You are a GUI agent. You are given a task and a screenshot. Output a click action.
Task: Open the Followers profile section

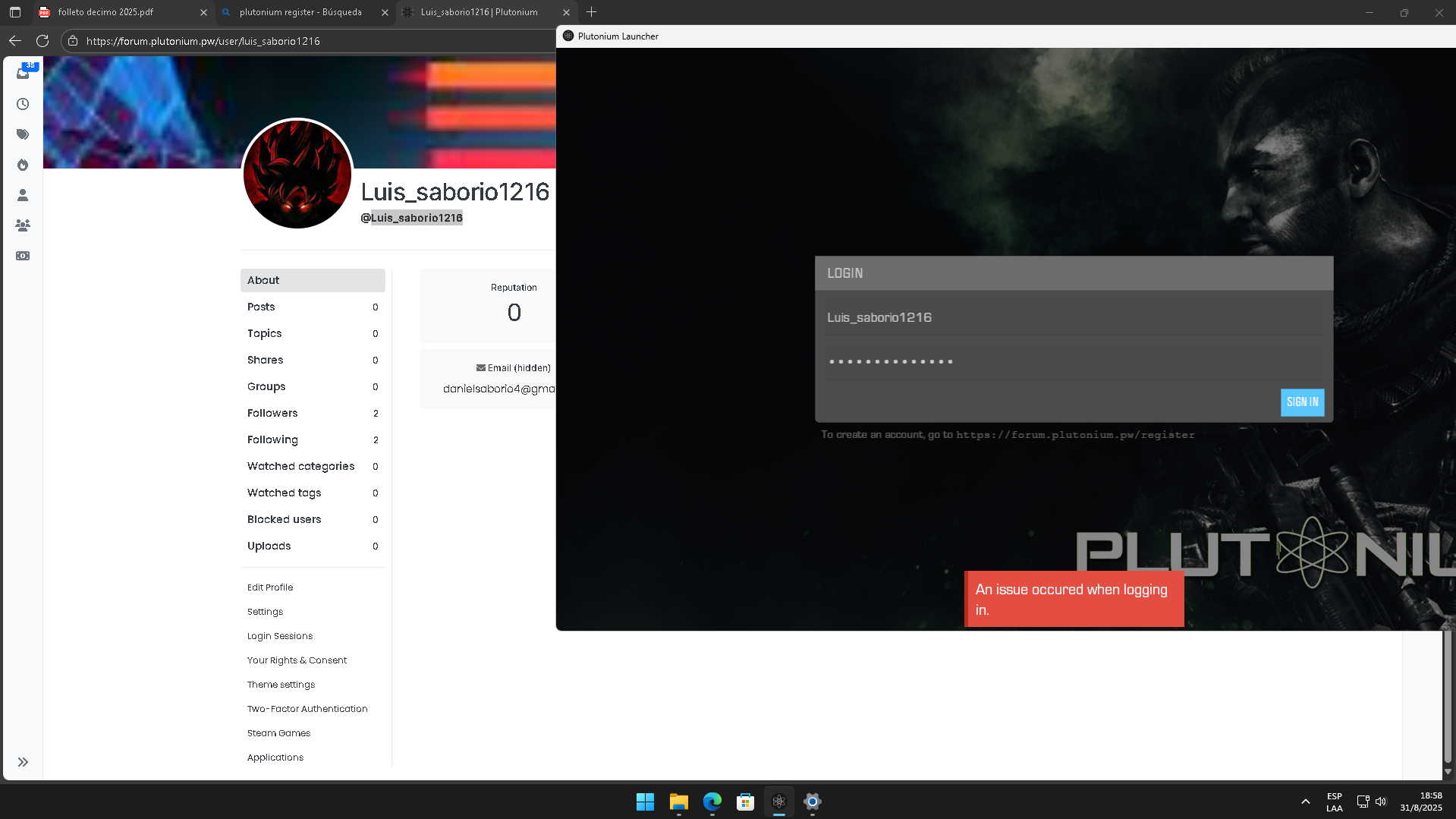(x=313, y=413)
